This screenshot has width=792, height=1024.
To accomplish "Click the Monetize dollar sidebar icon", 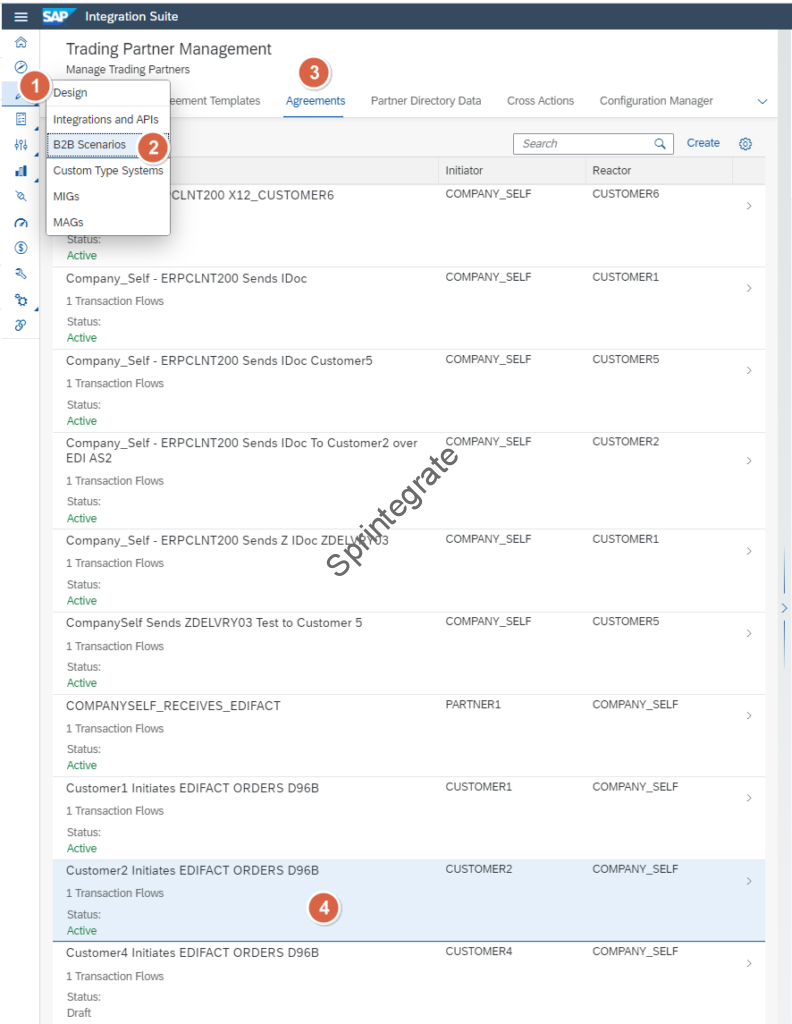I will click(20, 247).
